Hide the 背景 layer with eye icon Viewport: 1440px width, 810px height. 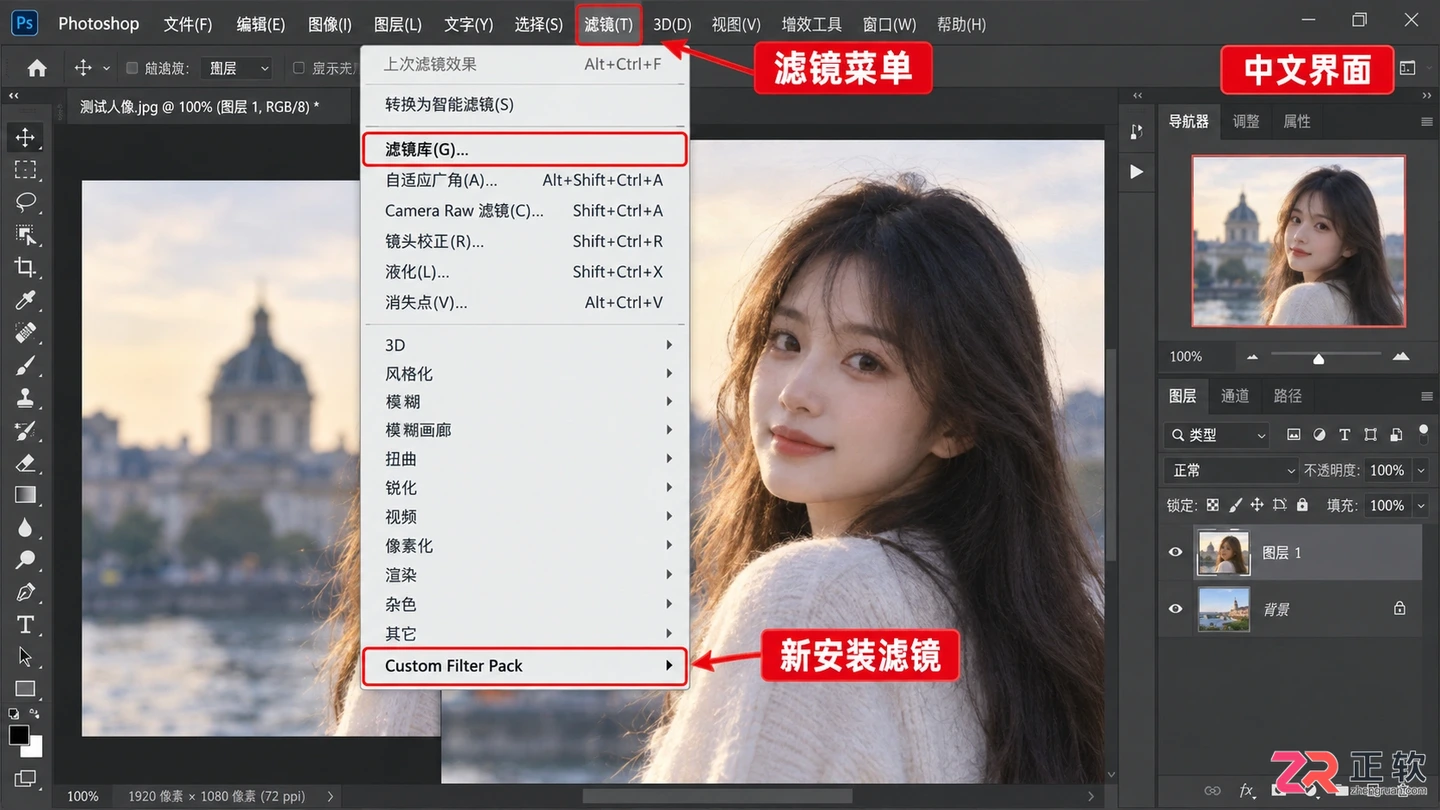coord(1176,609)
